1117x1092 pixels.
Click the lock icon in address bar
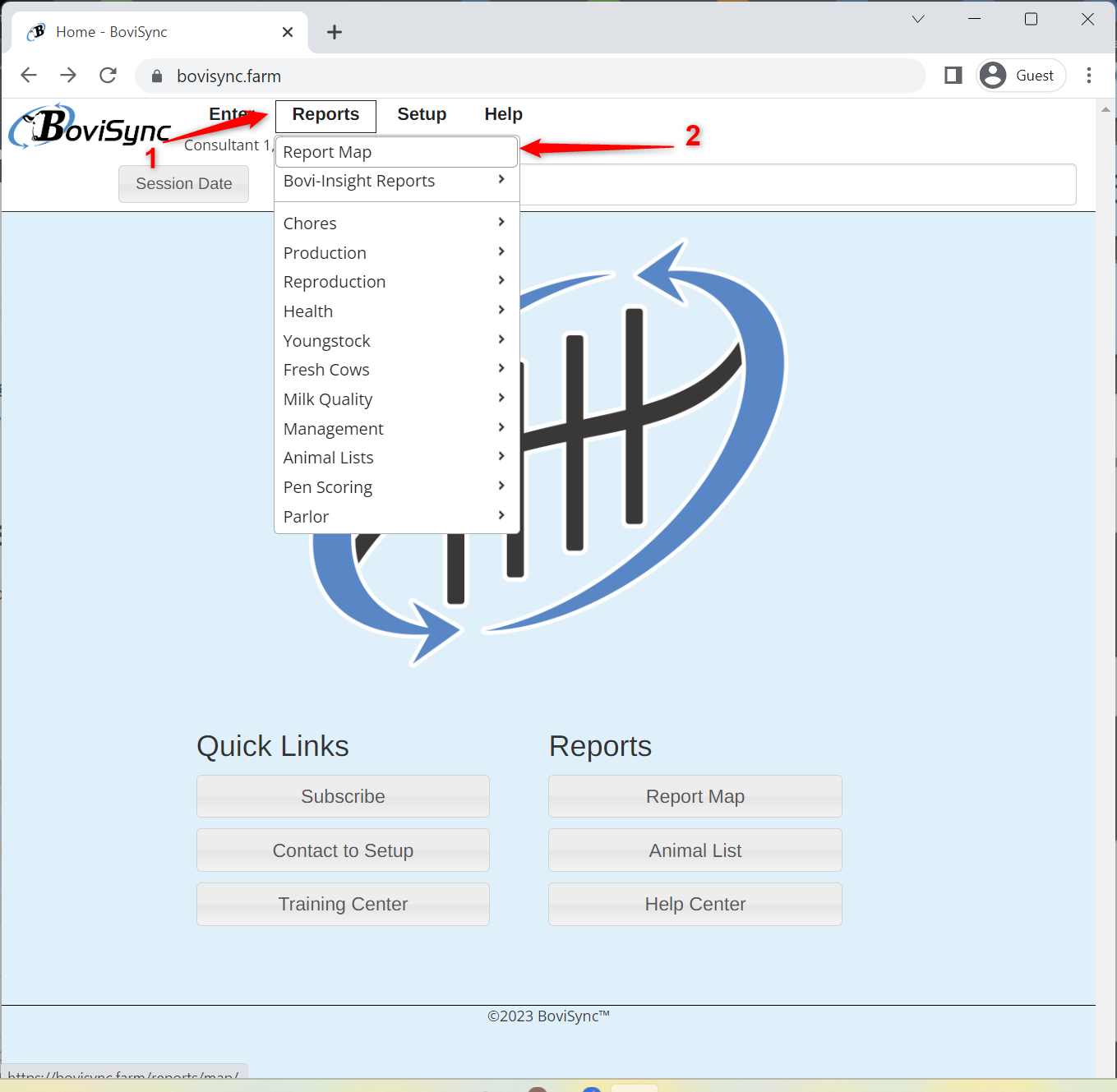(x=157, y=76)
